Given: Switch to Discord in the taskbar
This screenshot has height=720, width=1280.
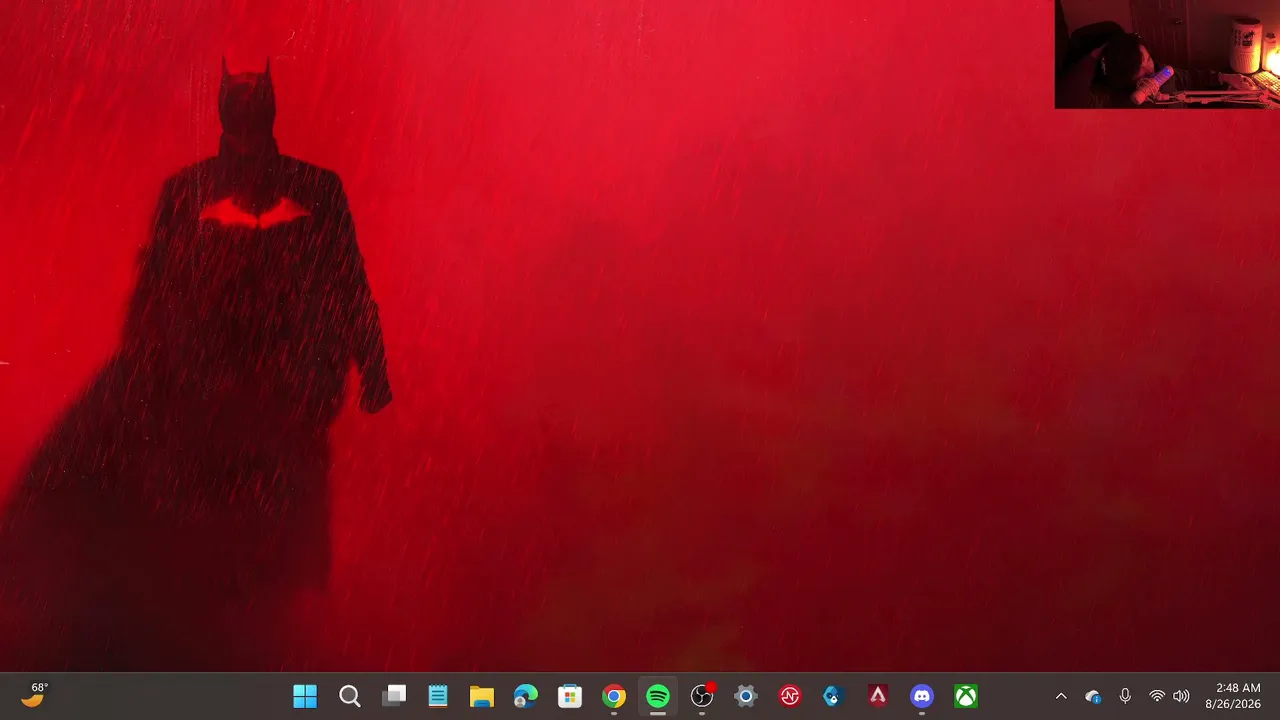Looking at the screenshot, I should coord(922,696).
